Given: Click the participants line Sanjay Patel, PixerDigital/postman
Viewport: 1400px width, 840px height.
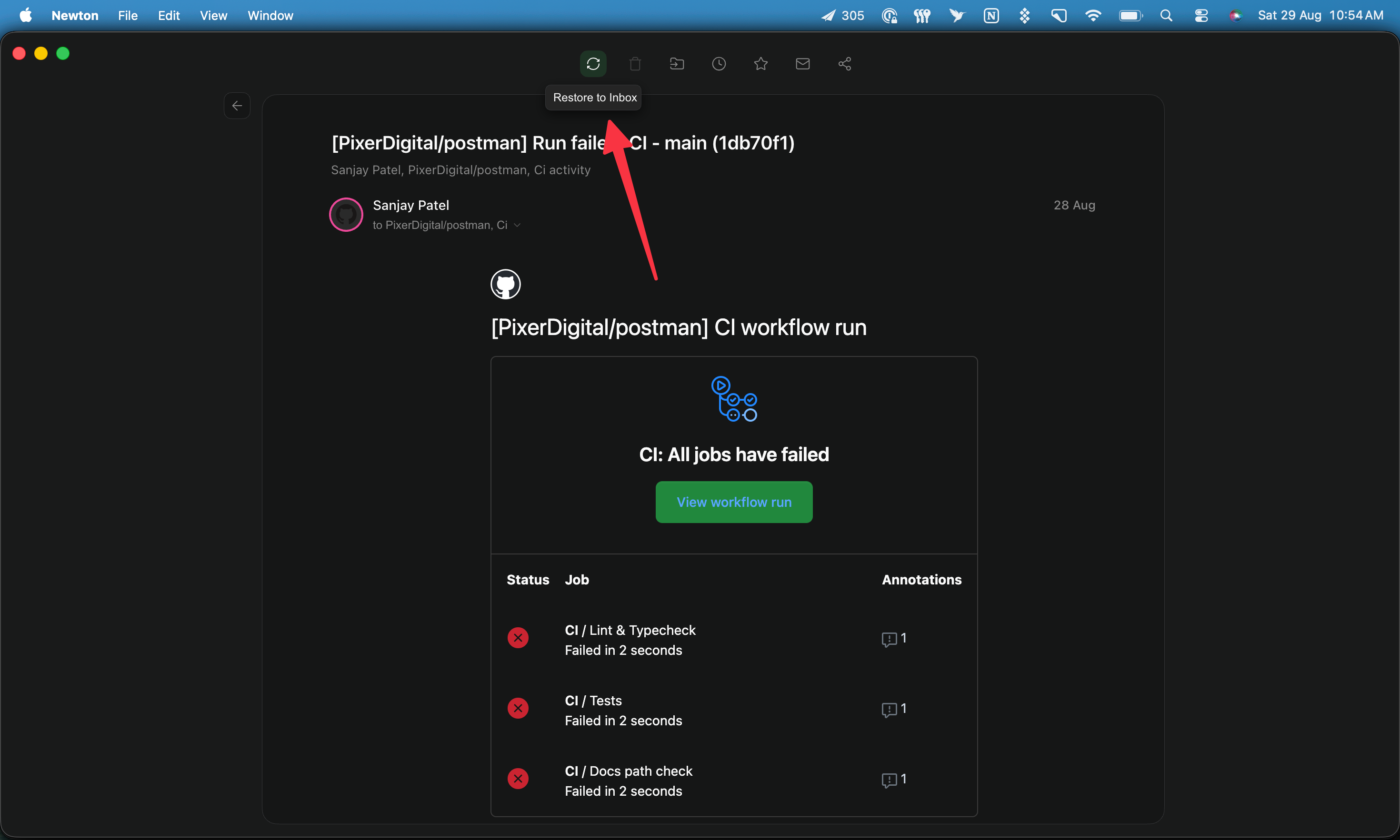Looking at the screenshot, I should [460, 170].
